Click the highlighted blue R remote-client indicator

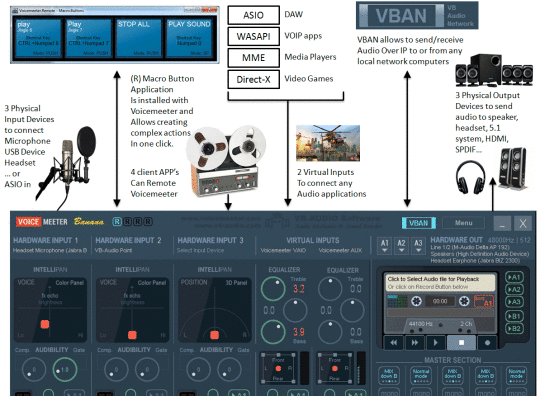[117, 221]
